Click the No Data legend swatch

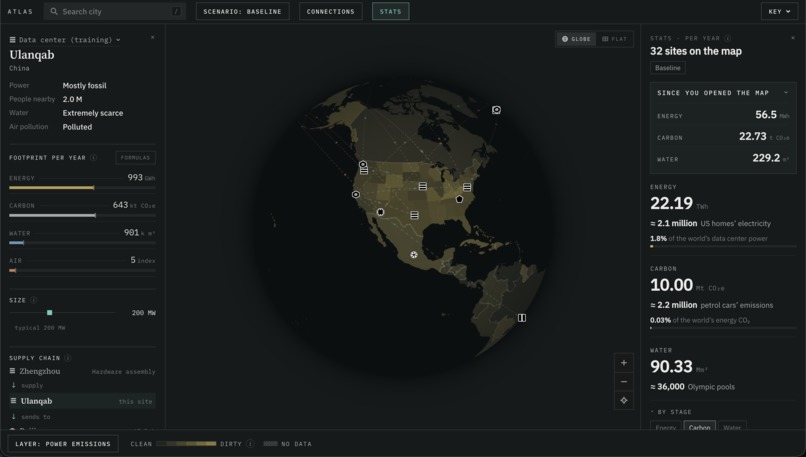tap(270, 444)
